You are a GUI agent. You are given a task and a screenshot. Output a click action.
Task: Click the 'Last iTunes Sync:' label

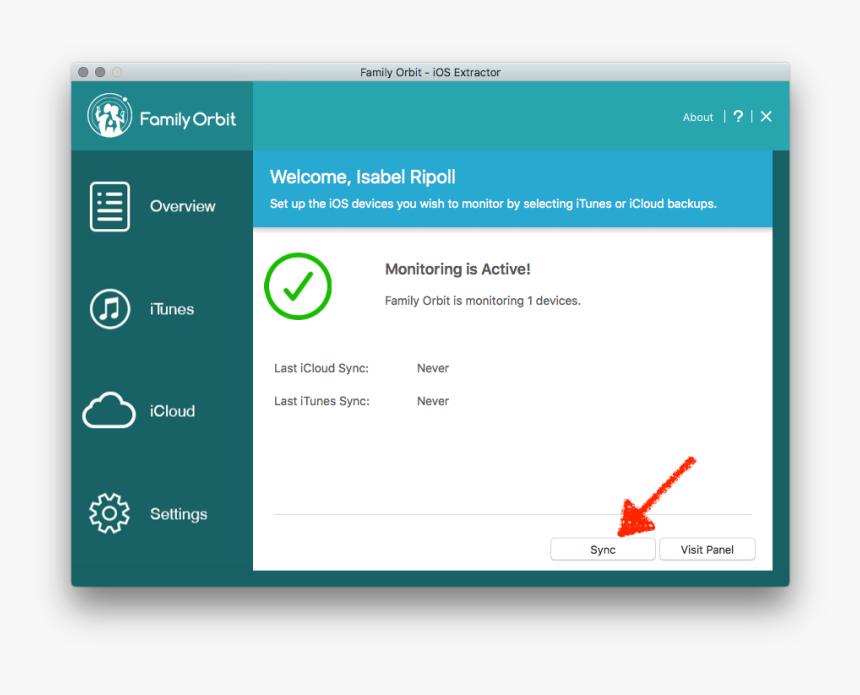pyautogui.click(x=322, y=401)
